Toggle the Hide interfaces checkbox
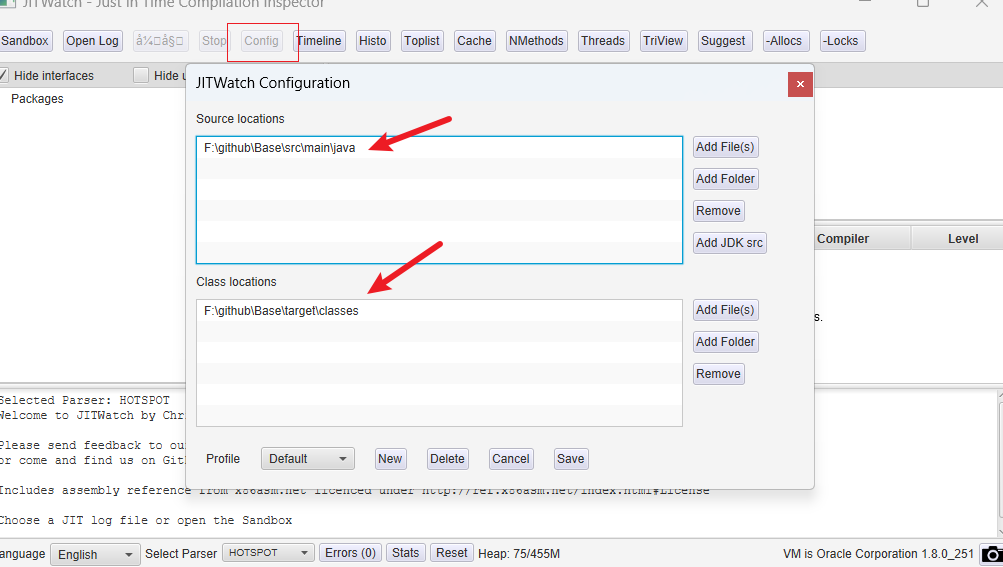1003x567 pixels. pos(3,75)
